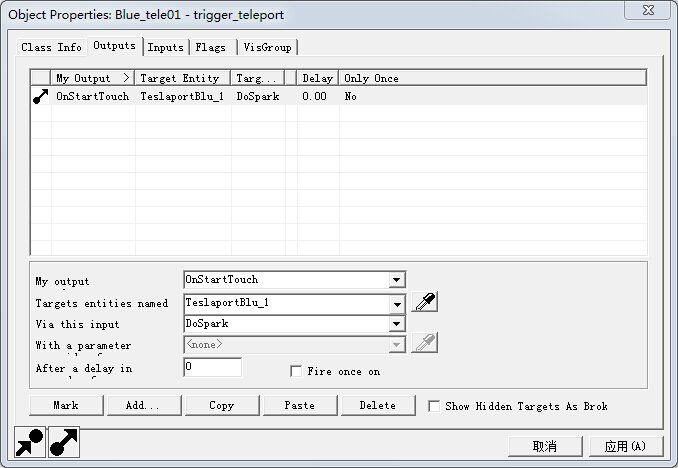Click the After a delay input field

pyautogui.click(x=212, y=367)
